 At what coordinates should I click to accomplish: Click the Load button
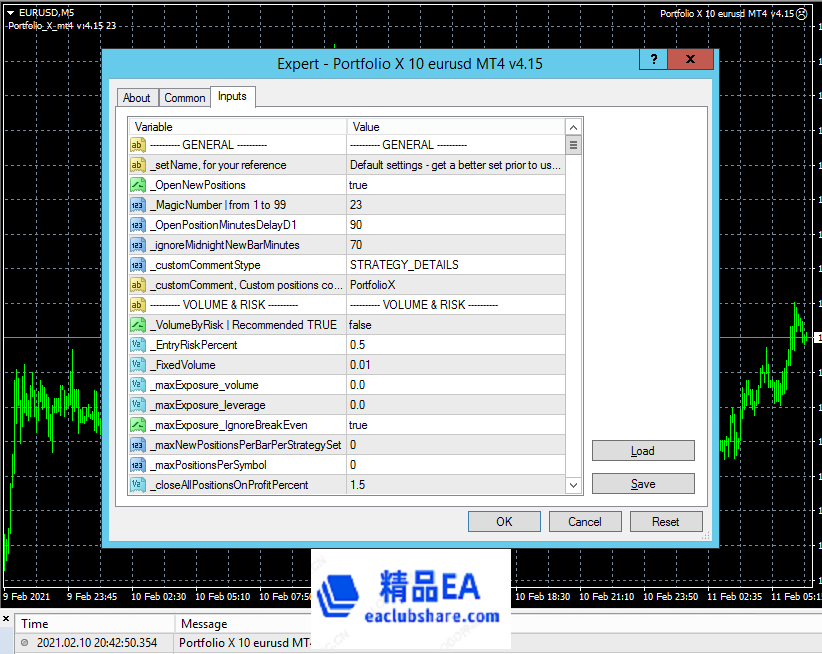point(643,451)
